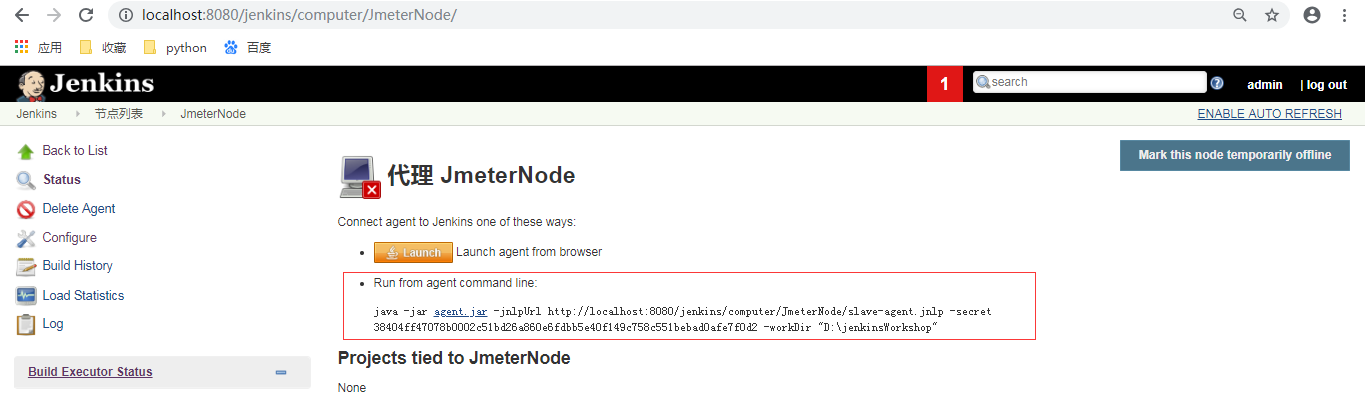Click the Back to List arrow icon
This screenshot has width=1365, height=409.
click(x=26, y=152)
